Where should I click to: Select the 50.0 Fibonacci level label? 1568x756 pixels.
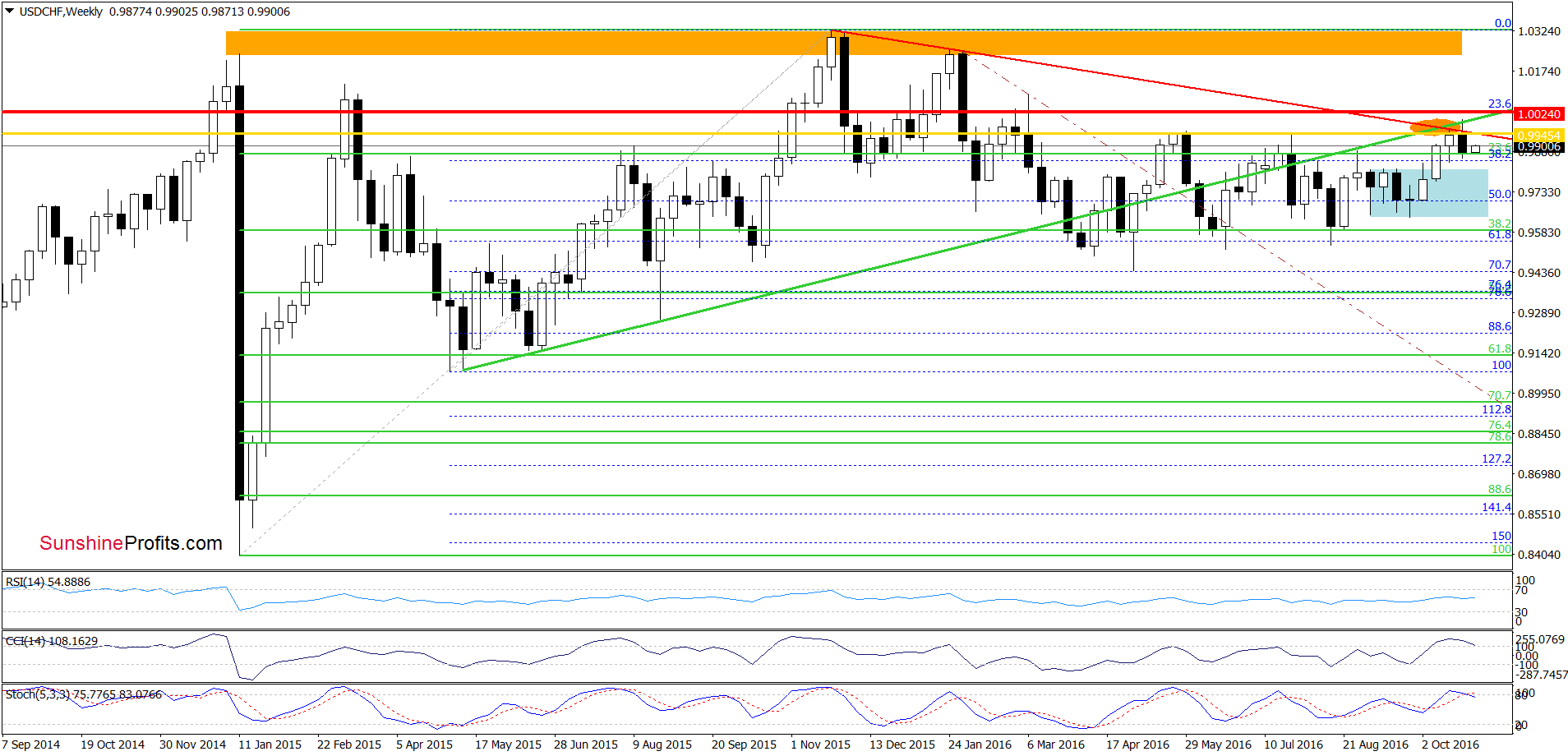(1500, 194)
